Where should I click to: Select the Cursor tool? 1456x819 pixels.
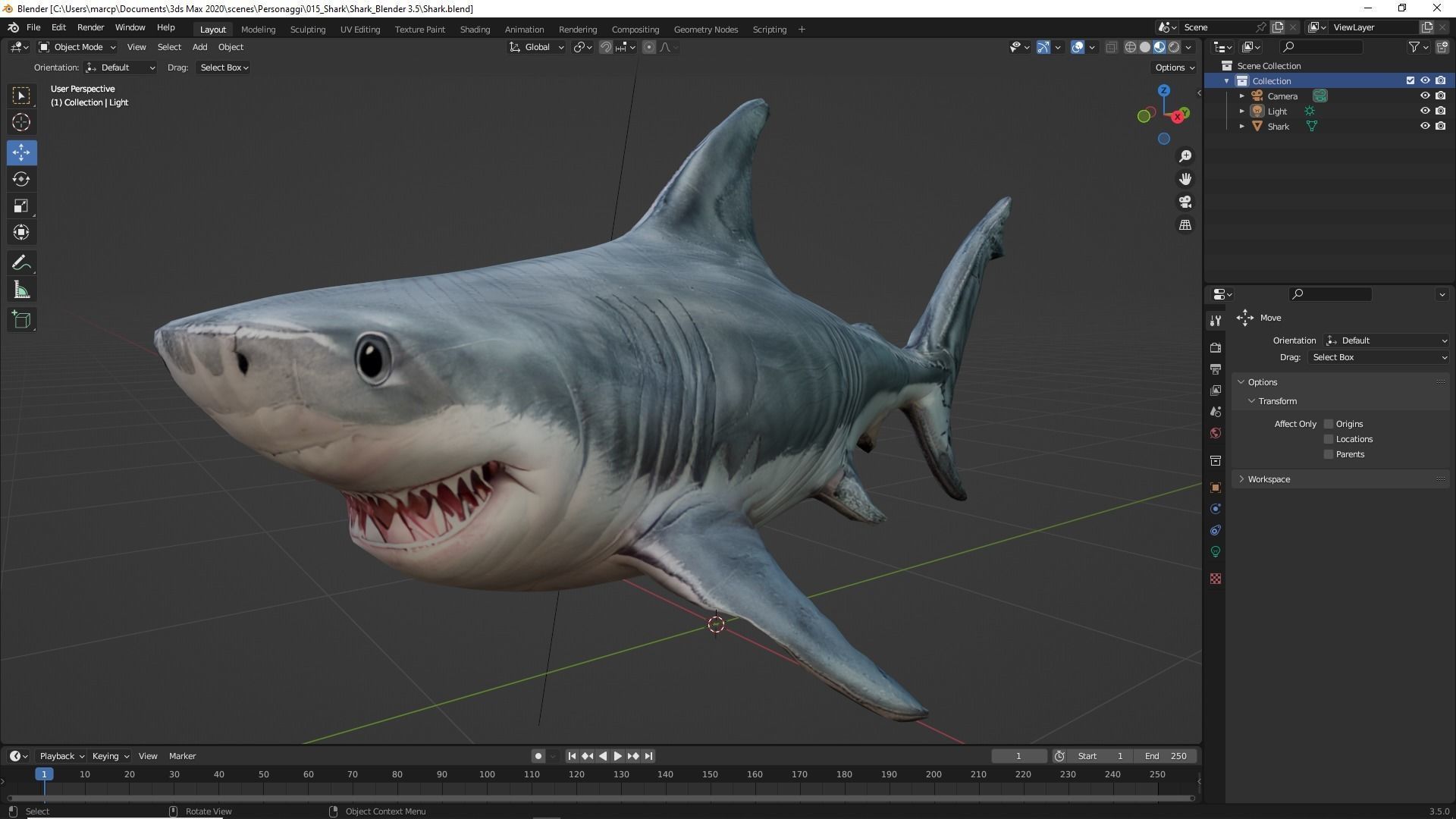click(21, 122)
